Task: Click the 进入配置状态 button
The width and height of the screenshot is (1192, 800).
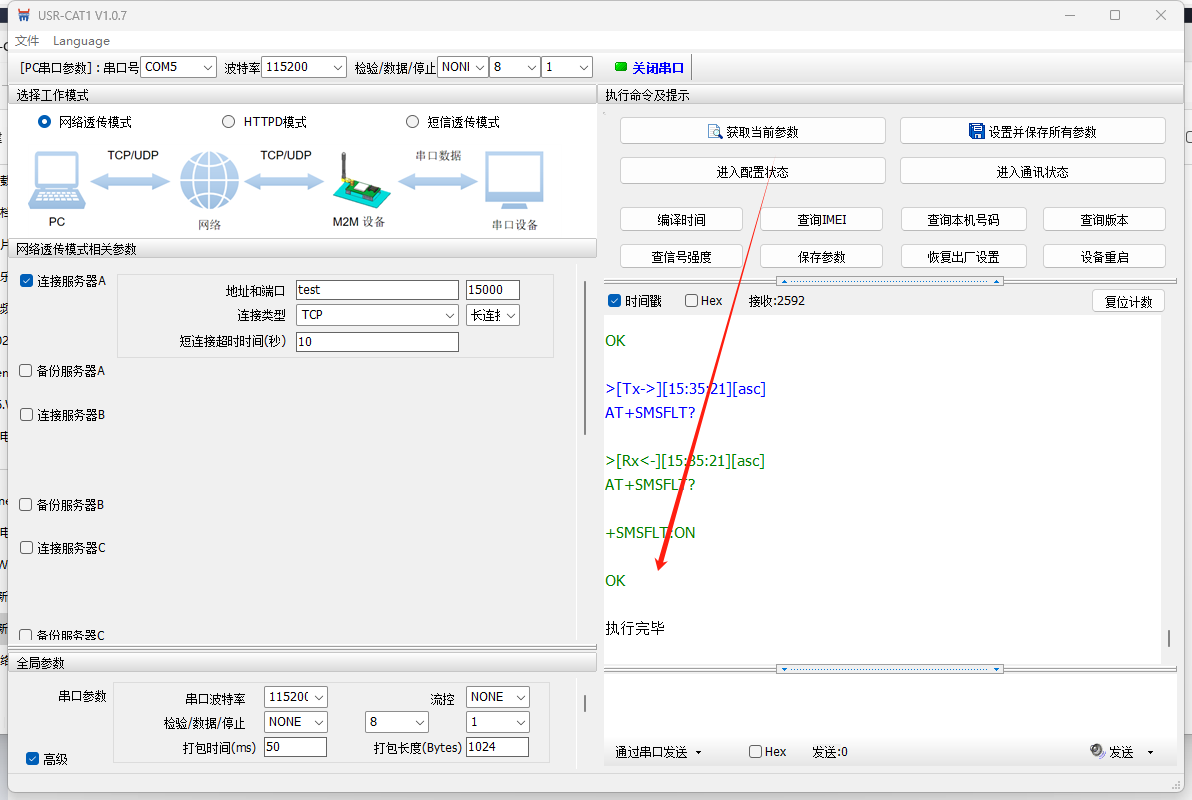Action: (x=752, y=172)
